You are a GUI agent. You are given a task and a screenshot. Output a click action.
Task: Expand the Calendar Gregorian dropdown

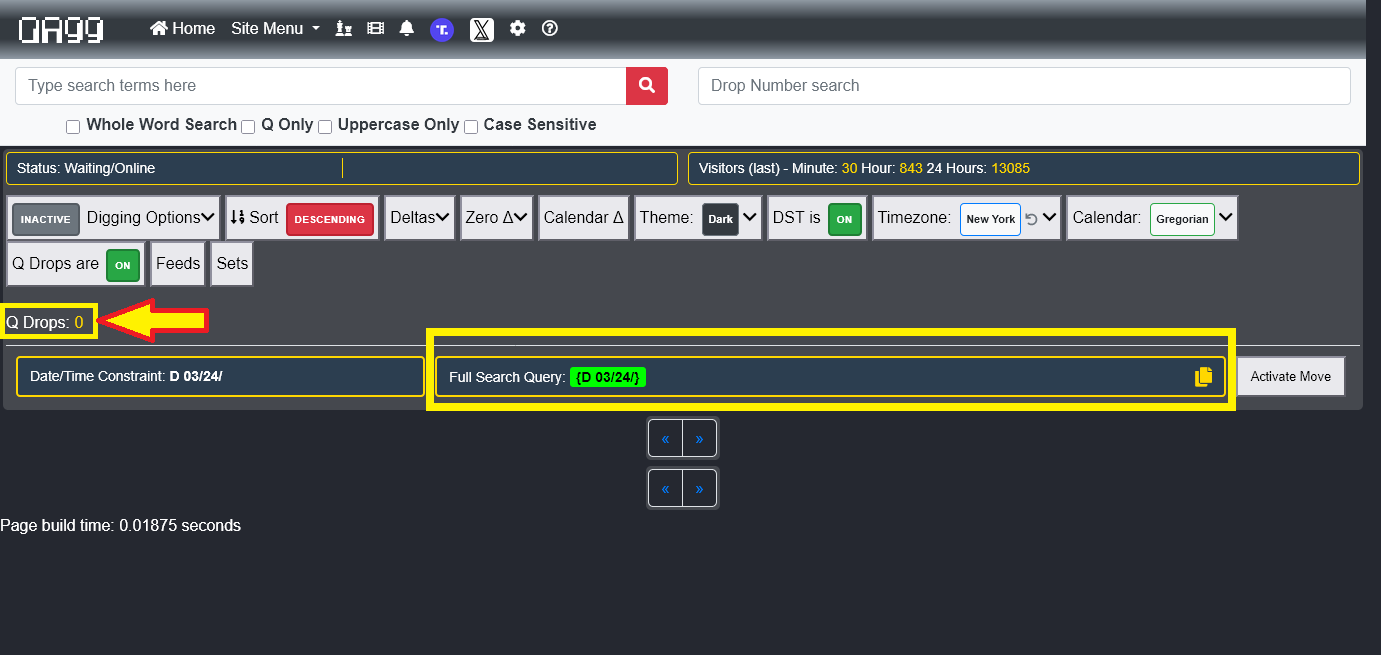(1225, 218)
